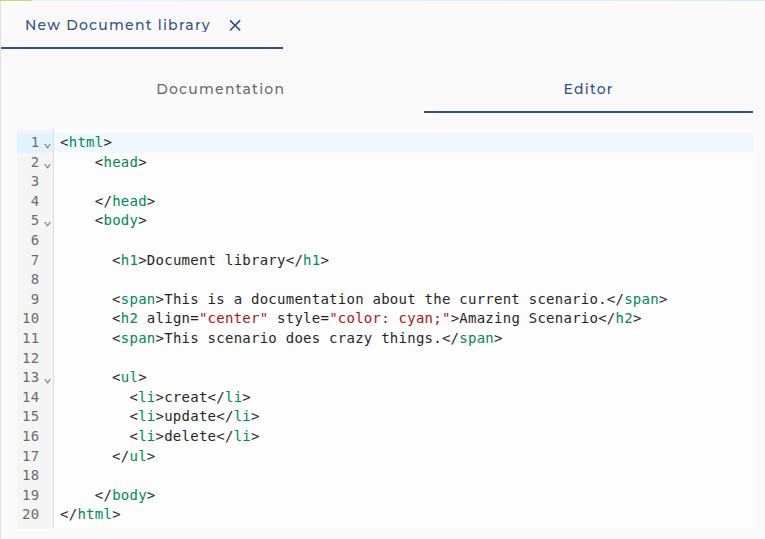Click line number 20 in the gutter

30,514
